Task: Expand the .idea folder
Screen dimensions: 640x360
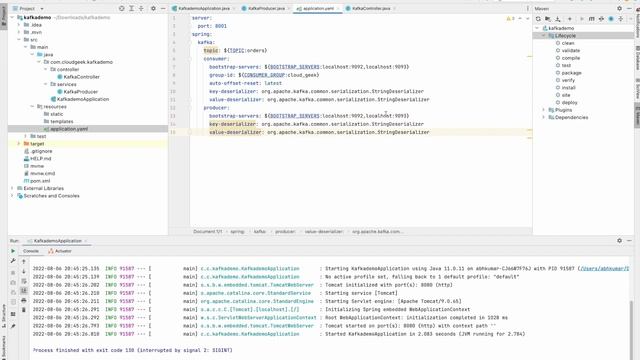Action: tap(19, 25)
